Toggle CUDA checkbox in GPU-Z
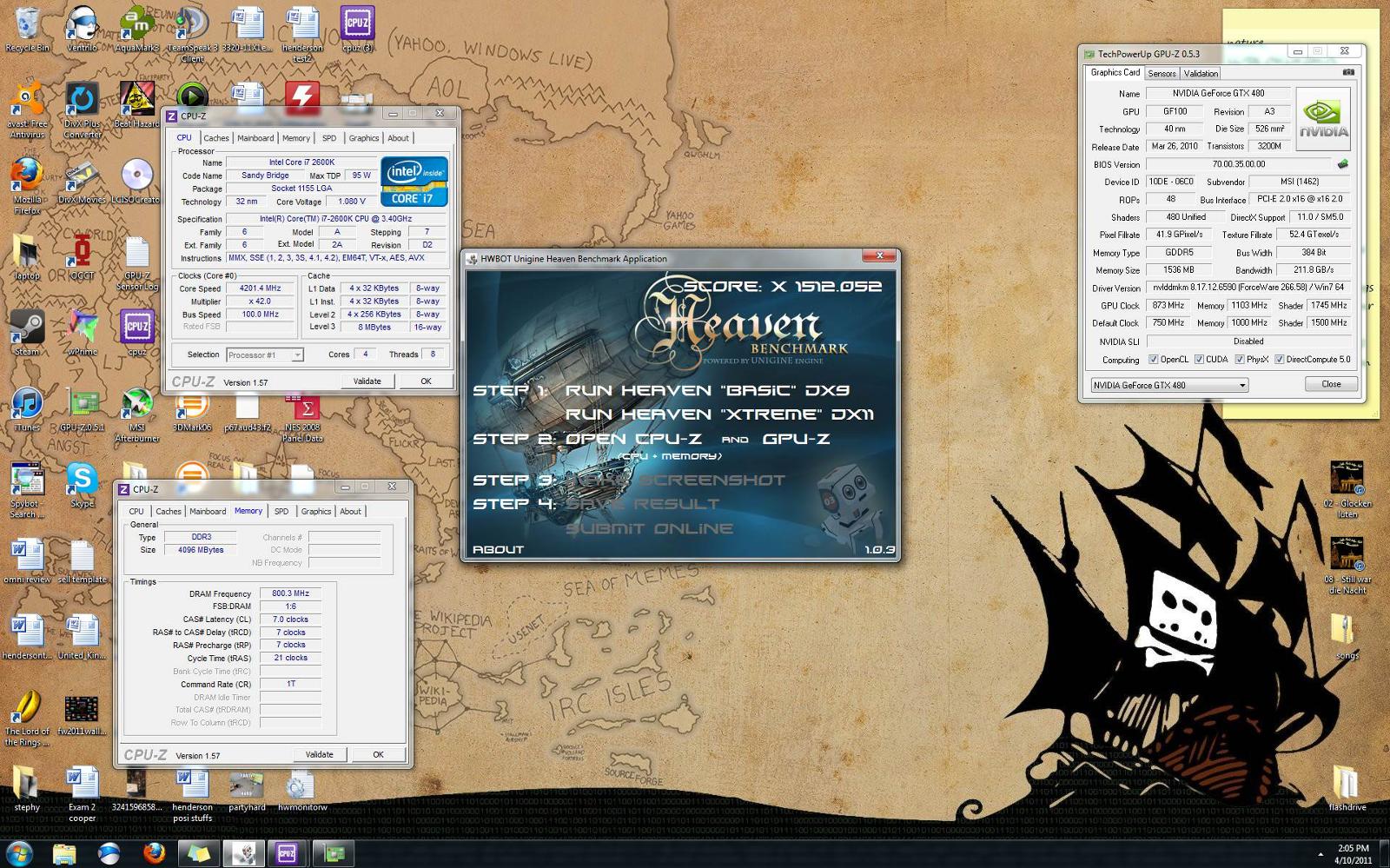1390x868 pixels. click(1199, 360)
